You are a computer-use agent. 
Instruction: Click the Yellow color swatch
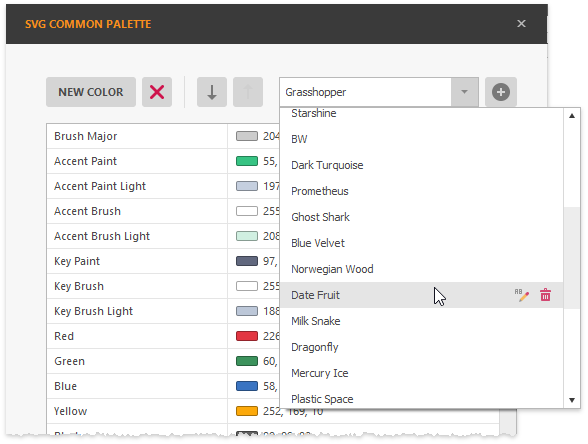247,411
